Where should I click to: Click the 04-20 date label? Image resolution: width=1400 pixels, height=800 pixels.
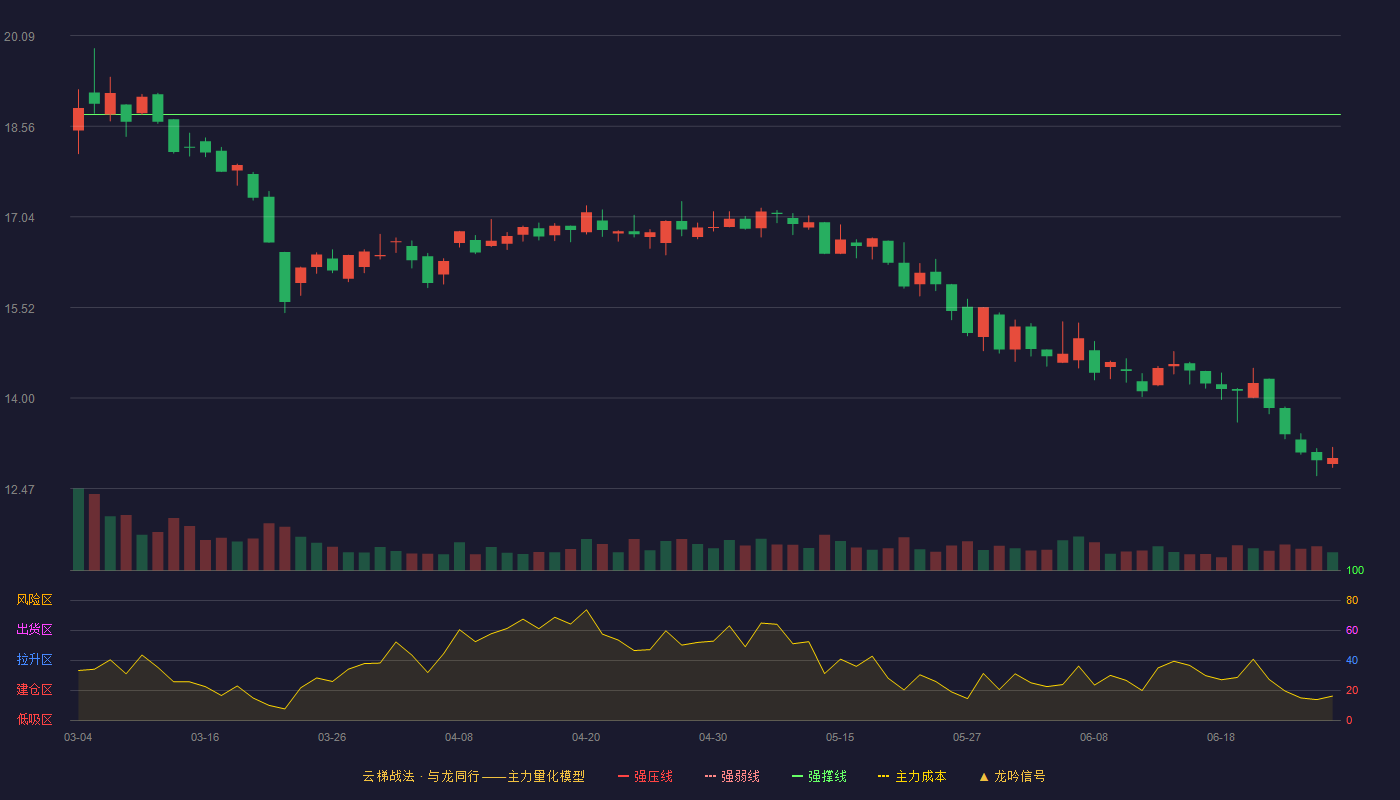point(586,737)
